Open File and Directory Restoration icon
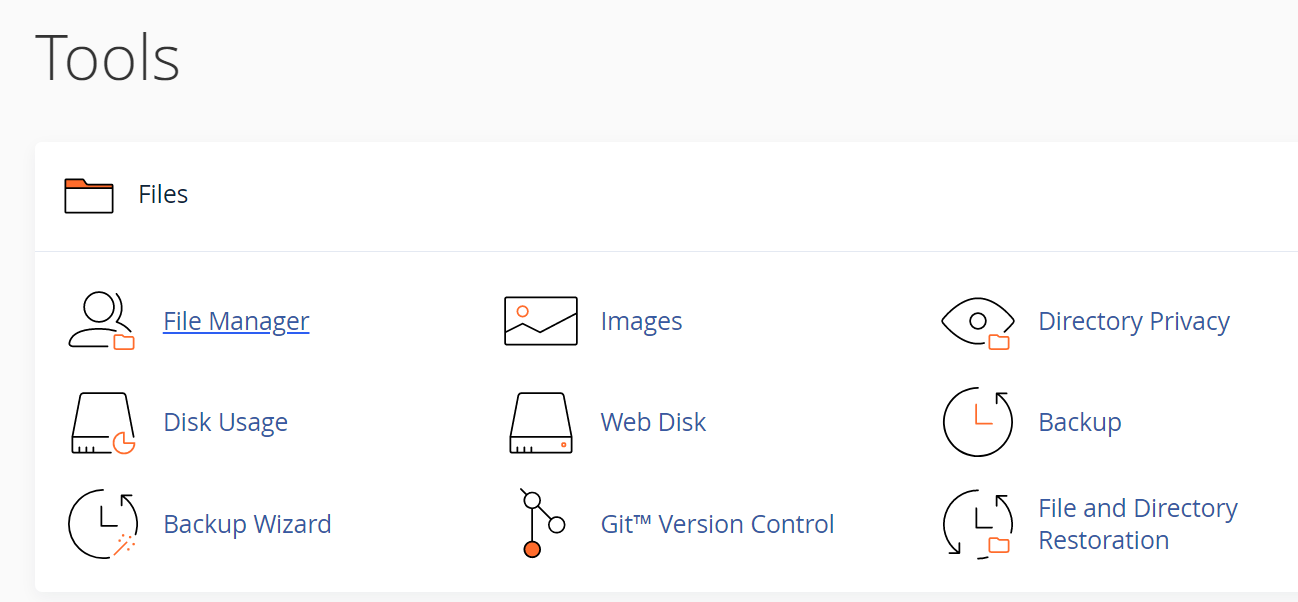This screenshot has width=1298, height=602. tap(978, 523)
